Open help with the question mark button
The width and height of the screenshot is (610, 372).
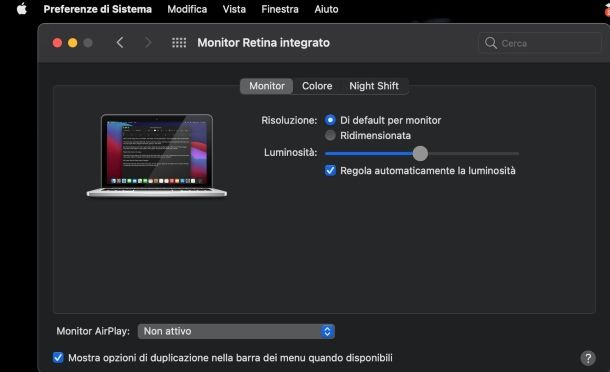(x=588, y=358)
